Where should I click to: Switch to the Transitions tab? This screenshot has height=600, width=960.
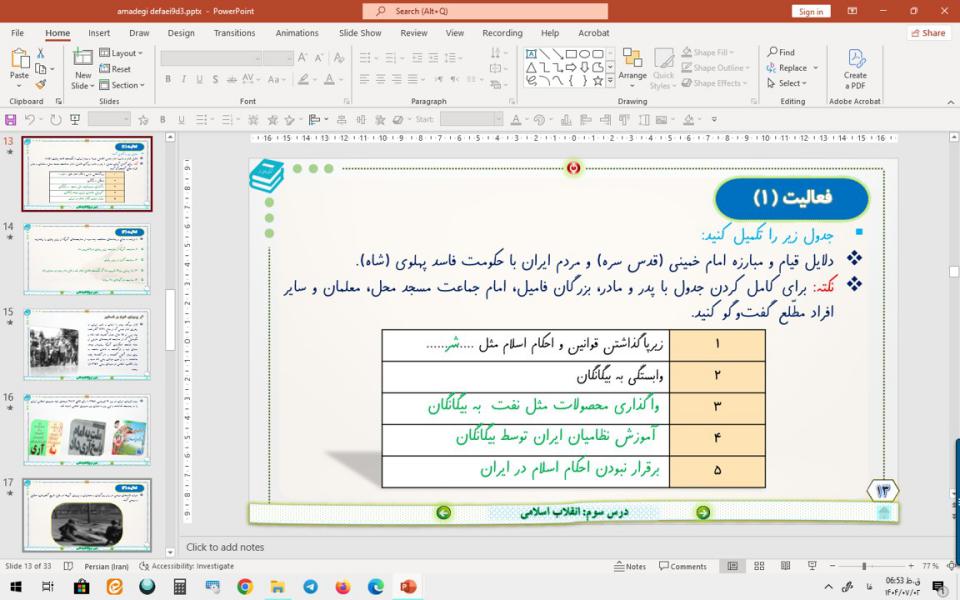[x=234, y=33]
